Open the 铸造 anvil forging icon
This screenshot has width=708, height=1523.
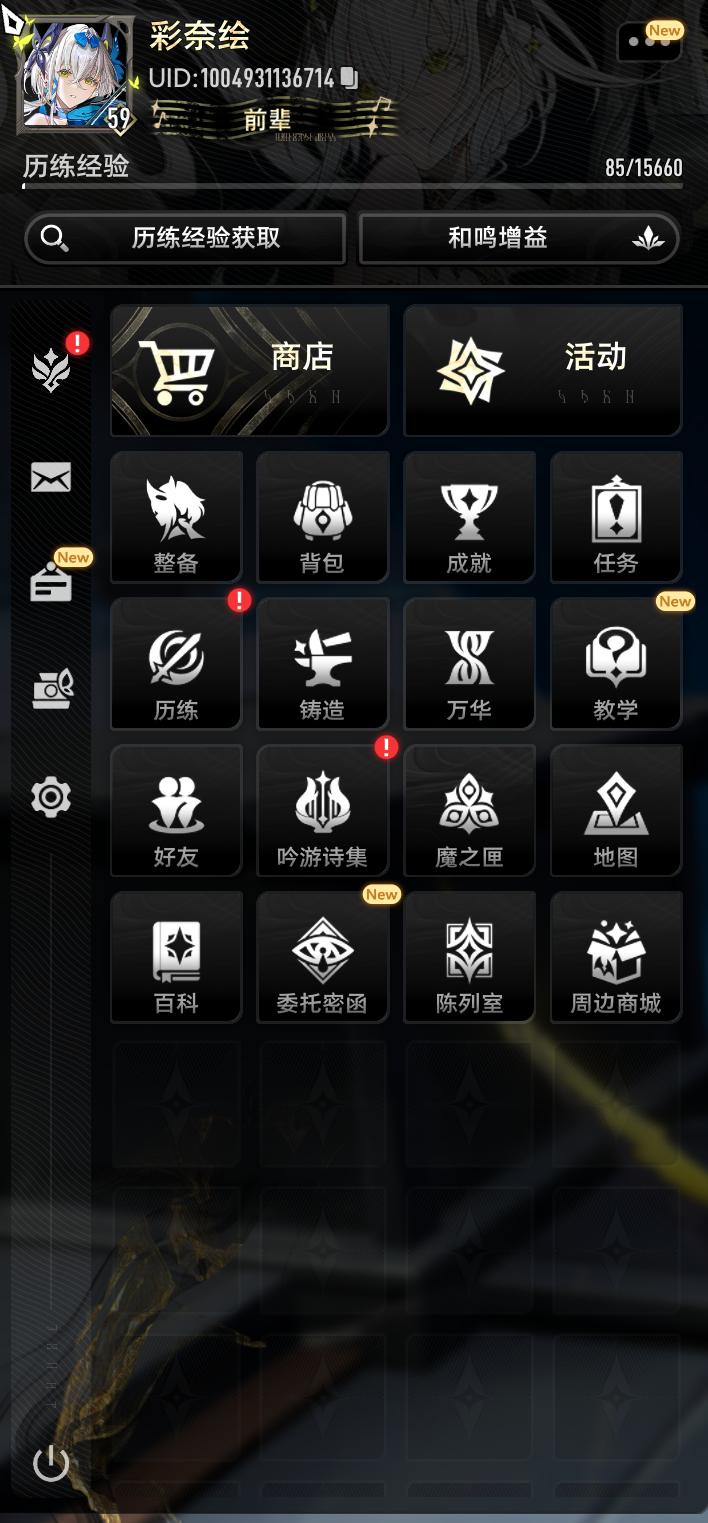[x=322, y=664]
